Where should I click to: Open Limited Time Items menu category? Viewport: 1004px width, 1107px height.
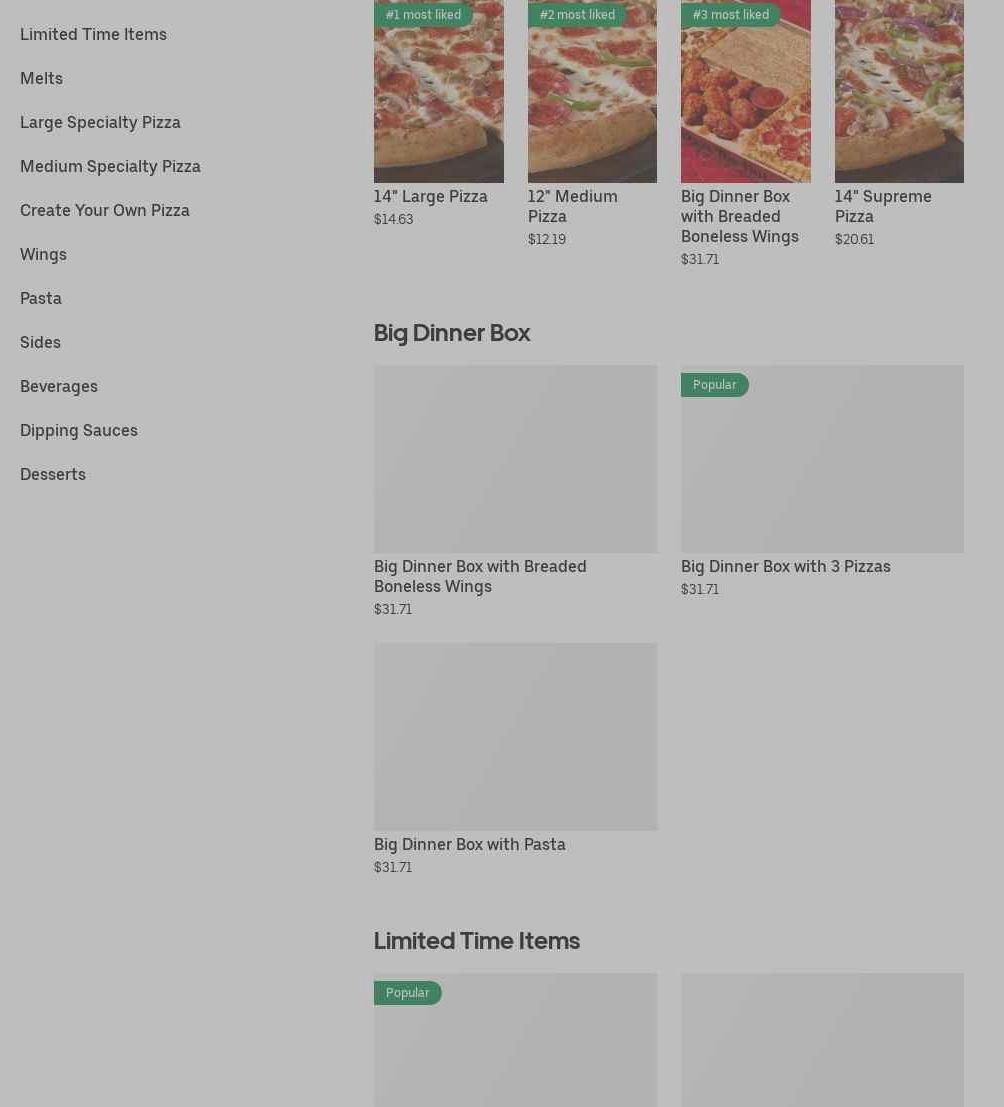click(x=93, y=34)
